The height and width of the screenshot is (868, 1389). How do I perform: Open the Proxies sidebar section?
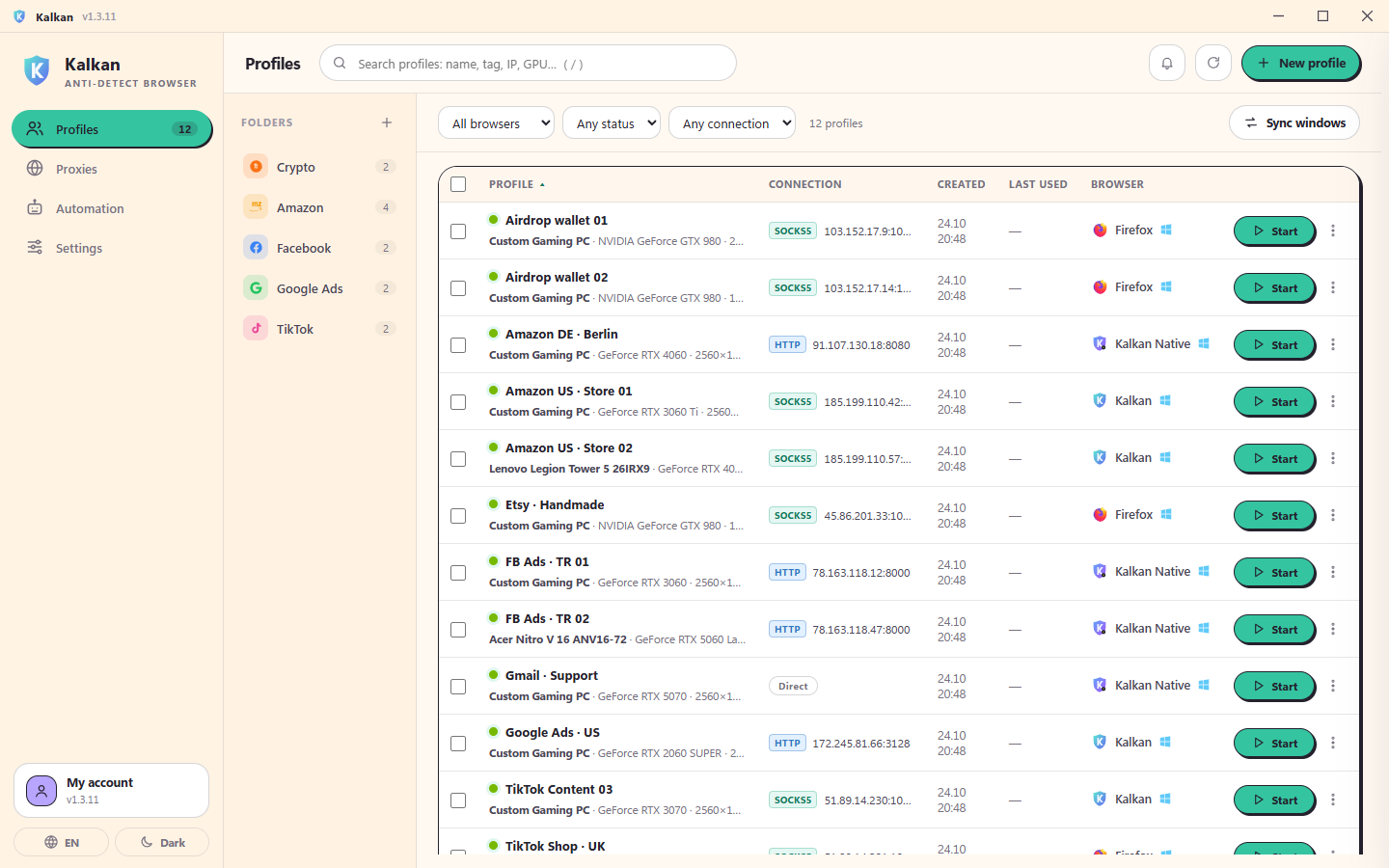112,169
